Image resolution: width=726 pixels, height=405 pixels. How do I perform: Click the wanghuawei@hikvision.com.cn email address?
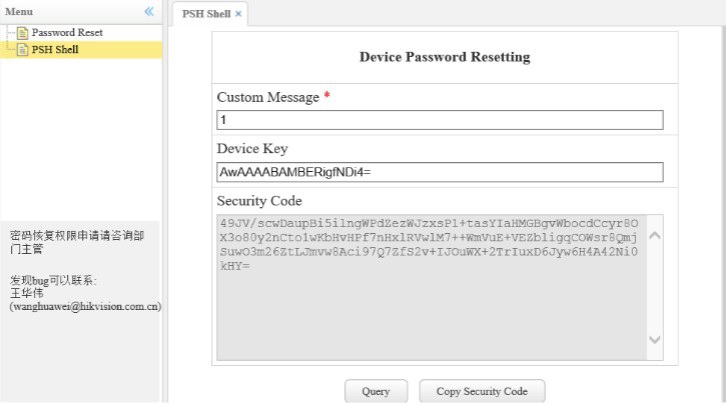(x=85, y=307)
